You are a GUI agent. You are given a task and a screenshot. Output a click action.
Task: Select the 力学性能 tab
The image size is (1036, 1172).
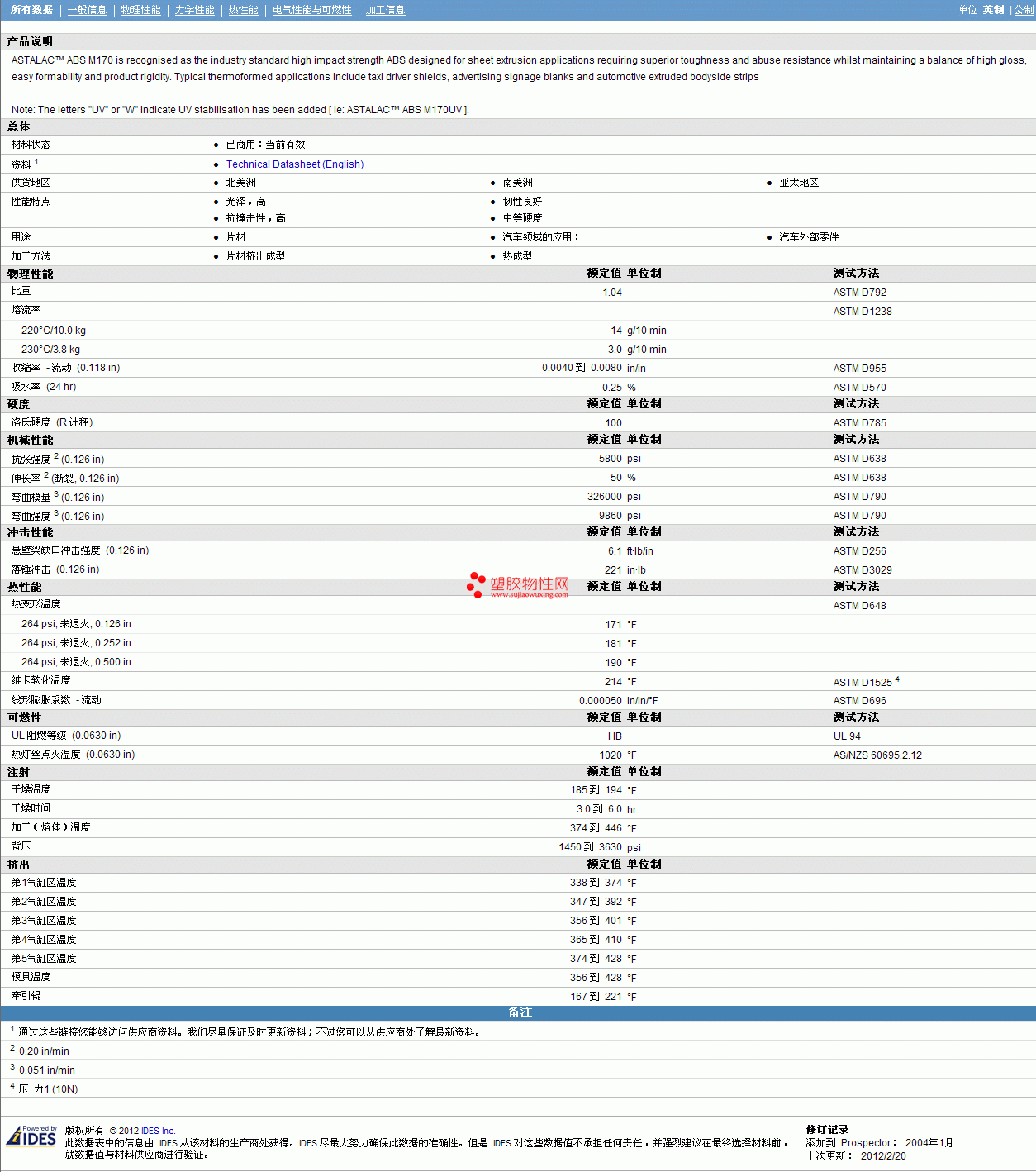coord(195,10)
